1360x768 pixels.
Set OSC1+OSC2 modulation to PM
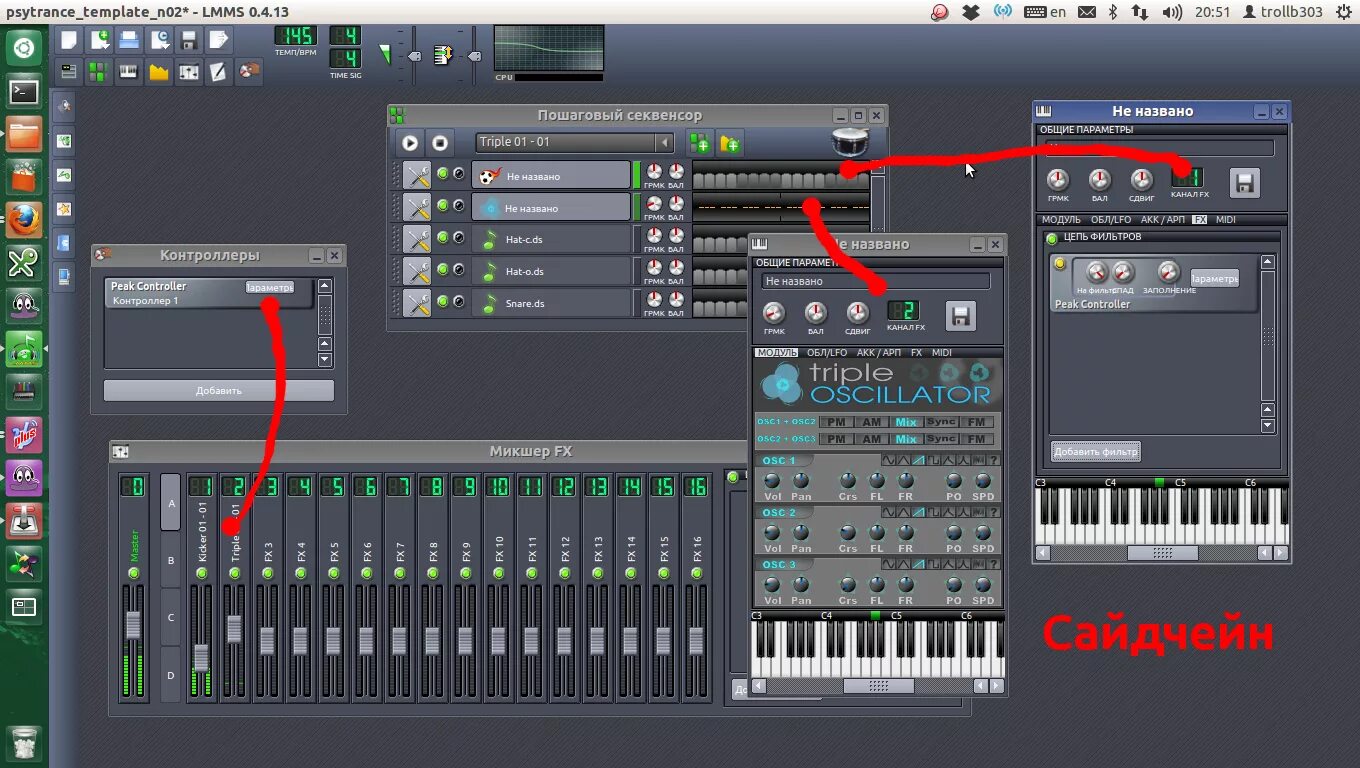click(x=836, y=422)
